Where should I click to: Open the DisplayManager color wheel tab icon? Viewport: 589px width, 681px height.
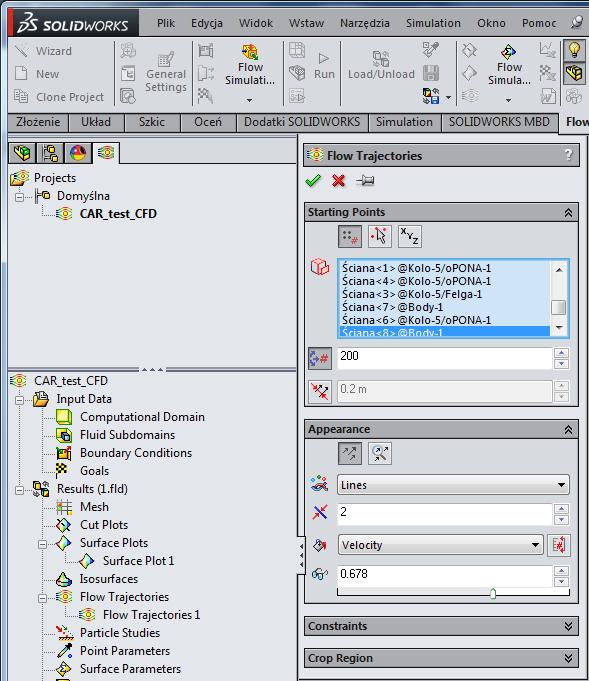coord(78,153)
